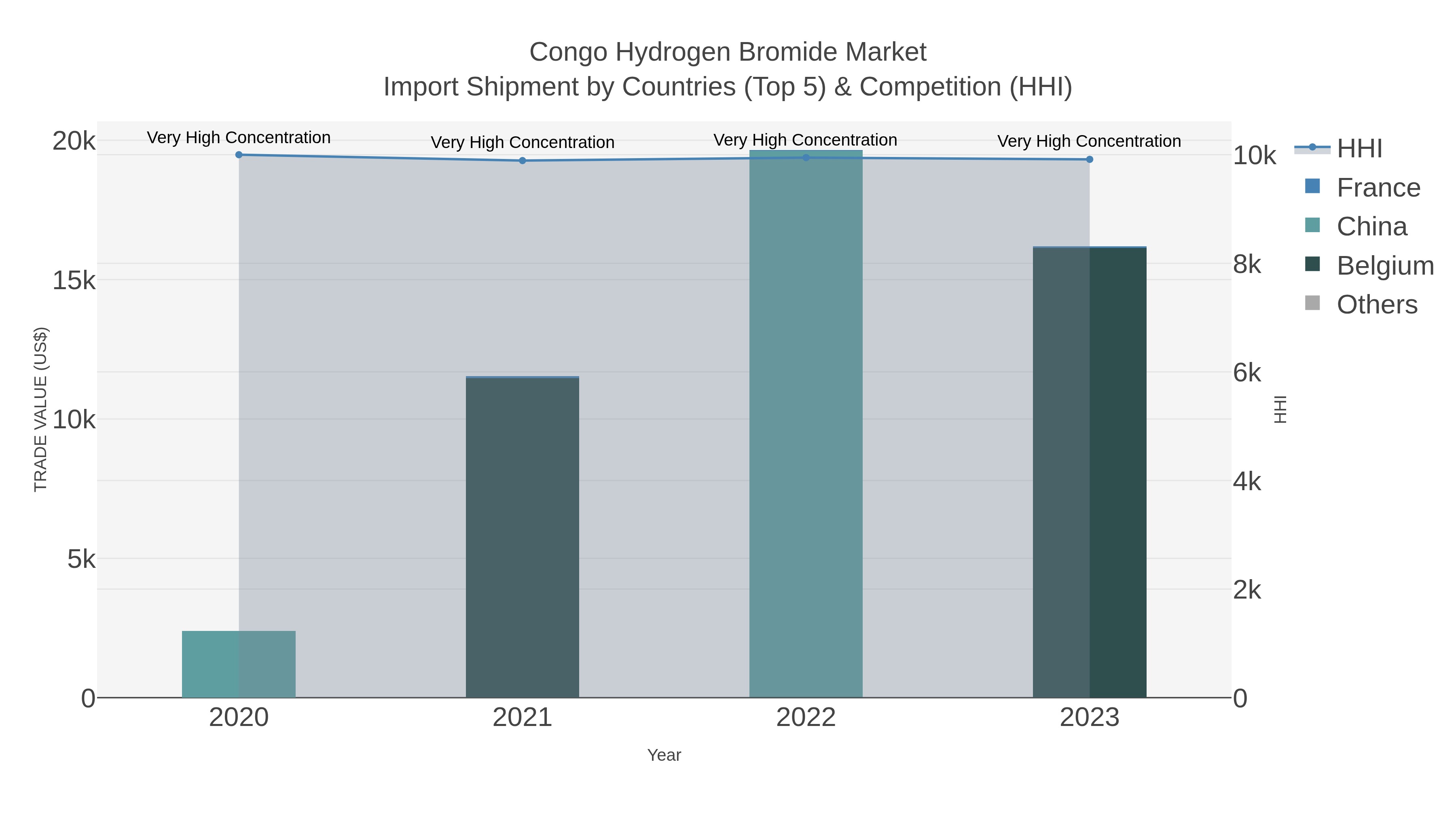The width and height of the screenshot is (1456, 819).
Task: Click the 15k left axis tick
Action: pyautogui.click(x=74, y=280)
